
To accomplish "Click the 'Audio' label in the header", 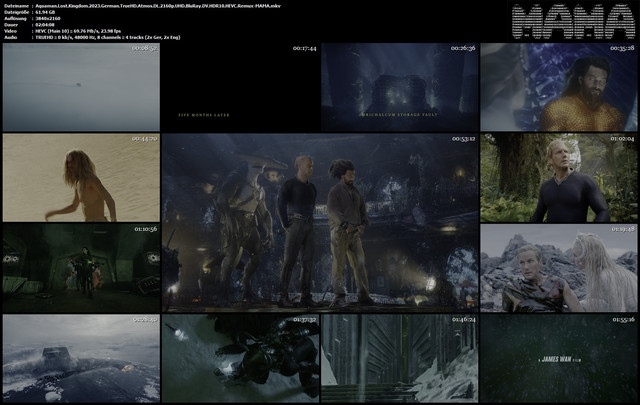I will 10,37.
